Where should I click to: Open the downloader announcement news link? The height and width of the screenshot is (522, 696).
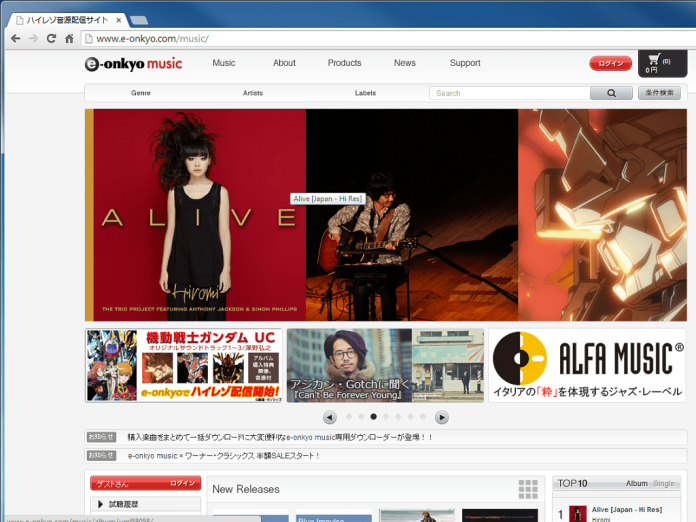pos(280,437)
